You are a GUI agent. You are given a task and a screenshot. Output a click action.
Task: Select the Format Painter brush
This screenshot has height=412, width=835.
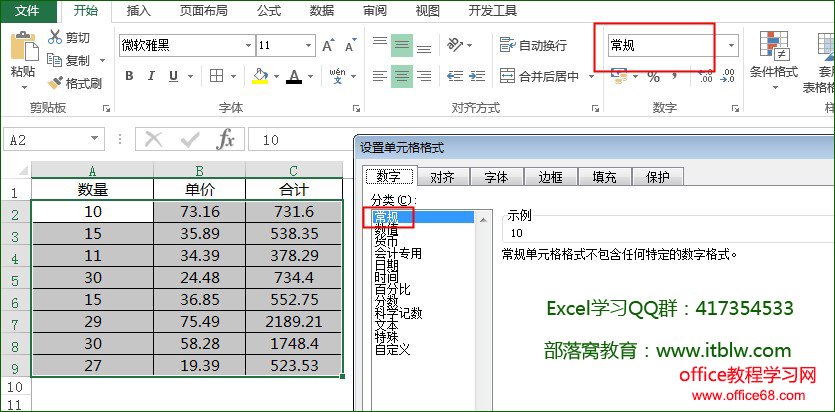(55, 83)
